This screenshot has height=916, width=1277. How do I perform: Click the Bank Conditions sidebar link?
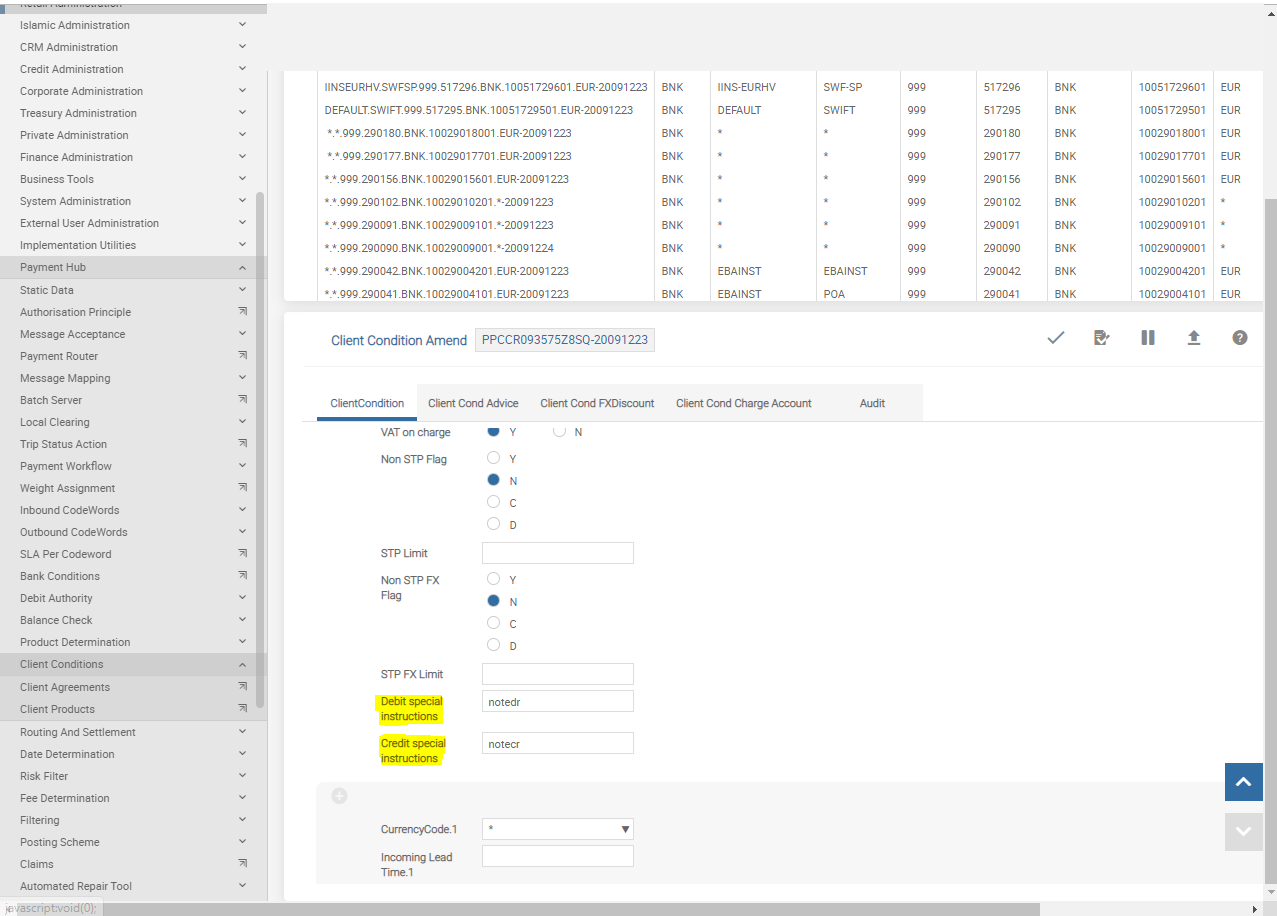60,576
